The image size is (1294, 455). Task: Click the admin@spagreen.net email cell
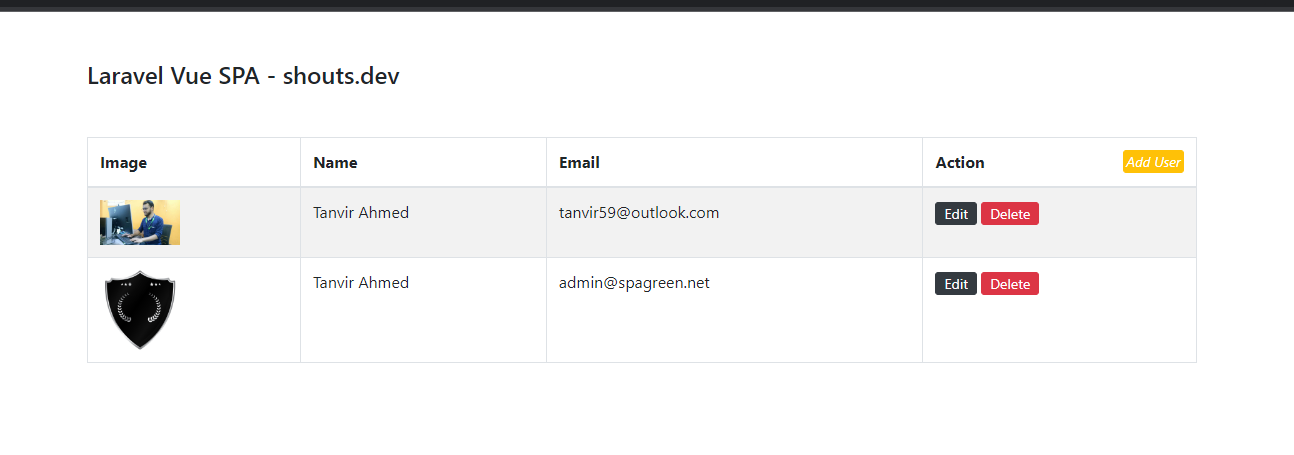pos(634,283)
